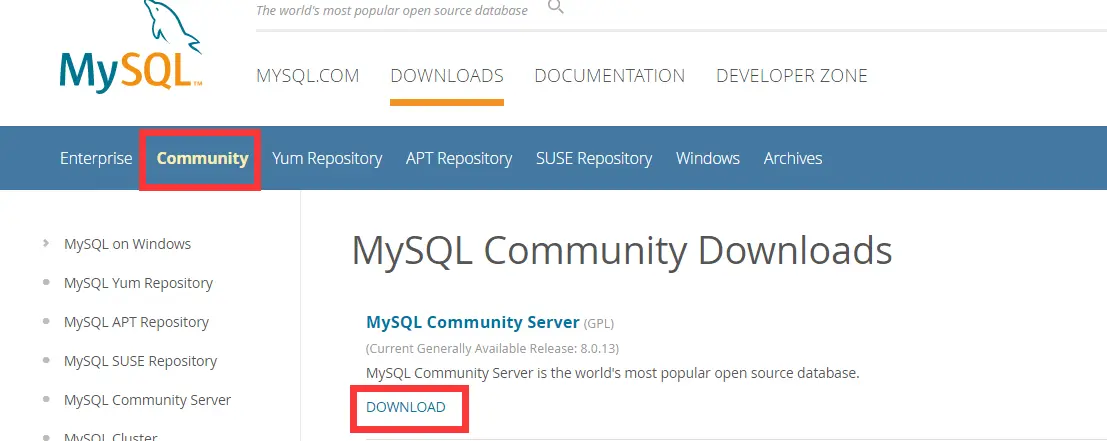This screenshot has width=1107, height=441.
Task: Click the "Current Generally Available Release: 8.0.13" text
Action: (x=493, y=349)
